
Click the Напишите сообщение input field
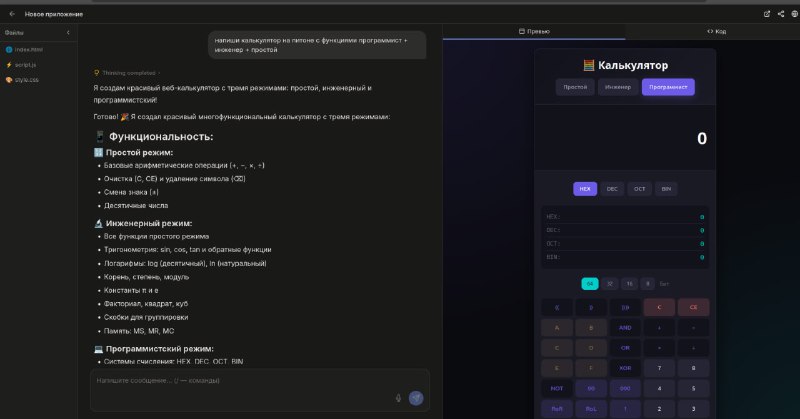[240, 381]
